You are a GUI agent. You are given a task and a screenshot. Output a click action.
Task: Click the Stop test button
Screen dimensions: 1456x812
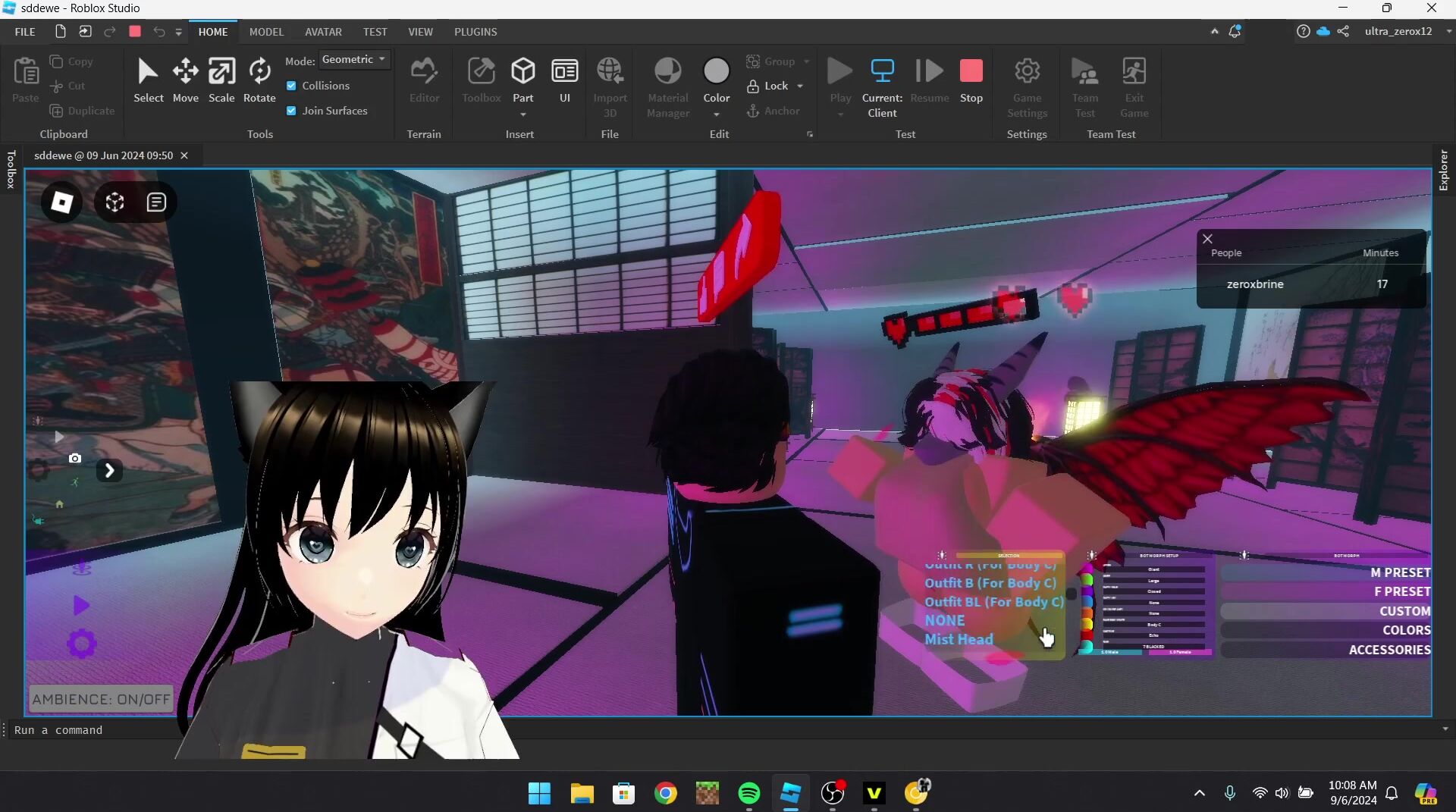click(x=971, y=80)
